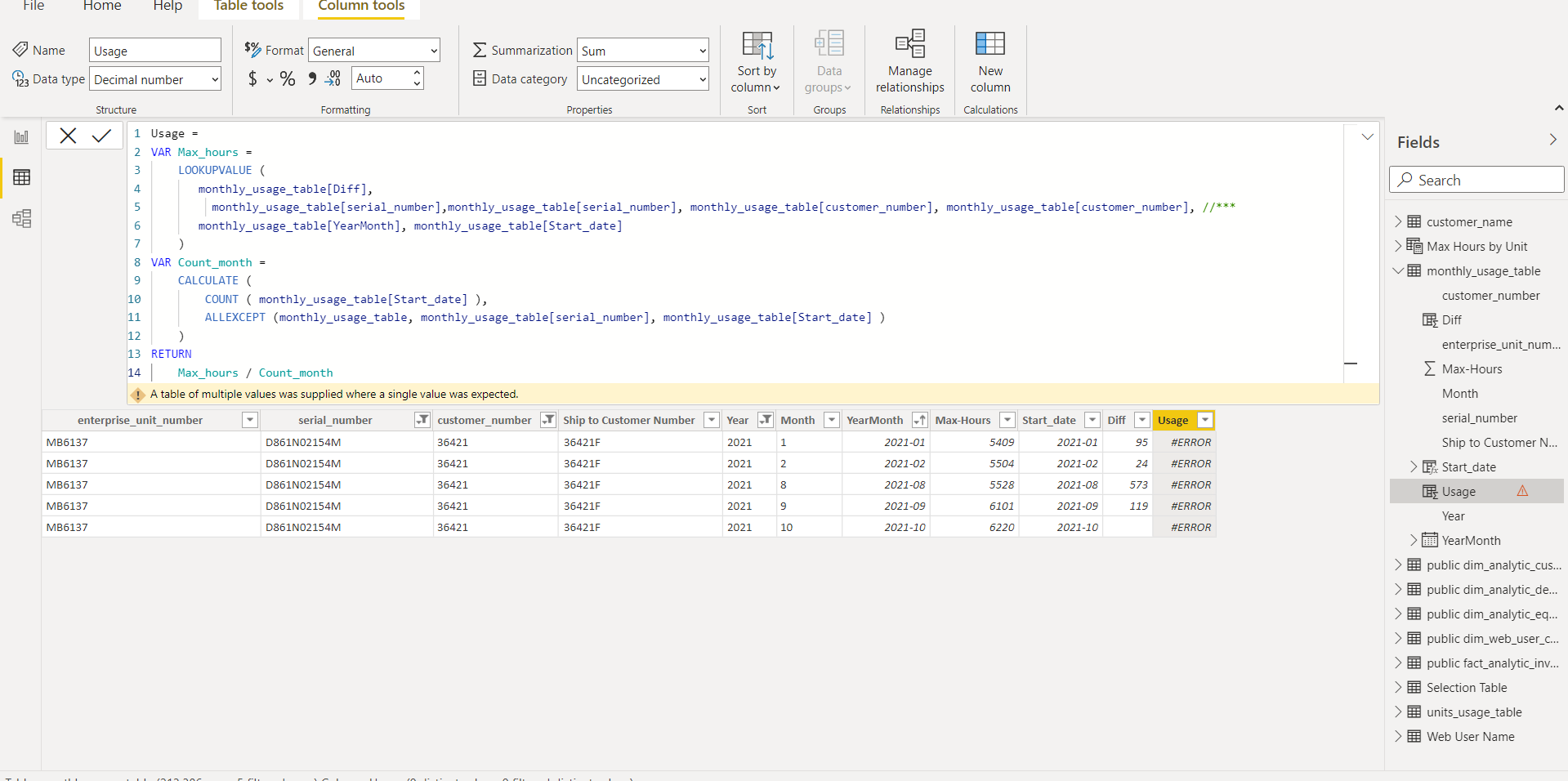Cancel the formula edit with X icon

[68, 136]
